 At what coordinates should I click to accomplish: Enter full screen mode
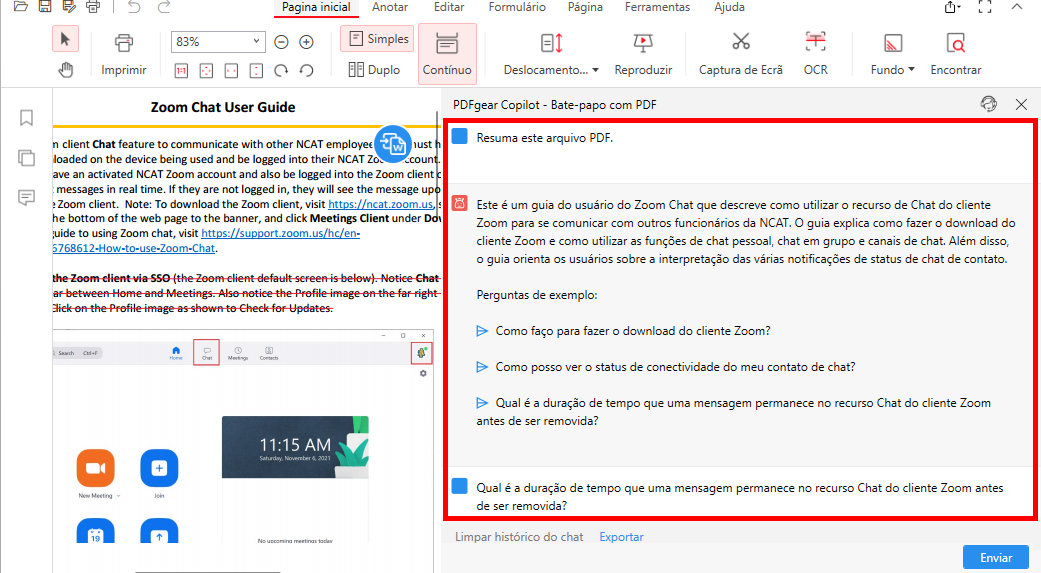(x=985, y=7)
